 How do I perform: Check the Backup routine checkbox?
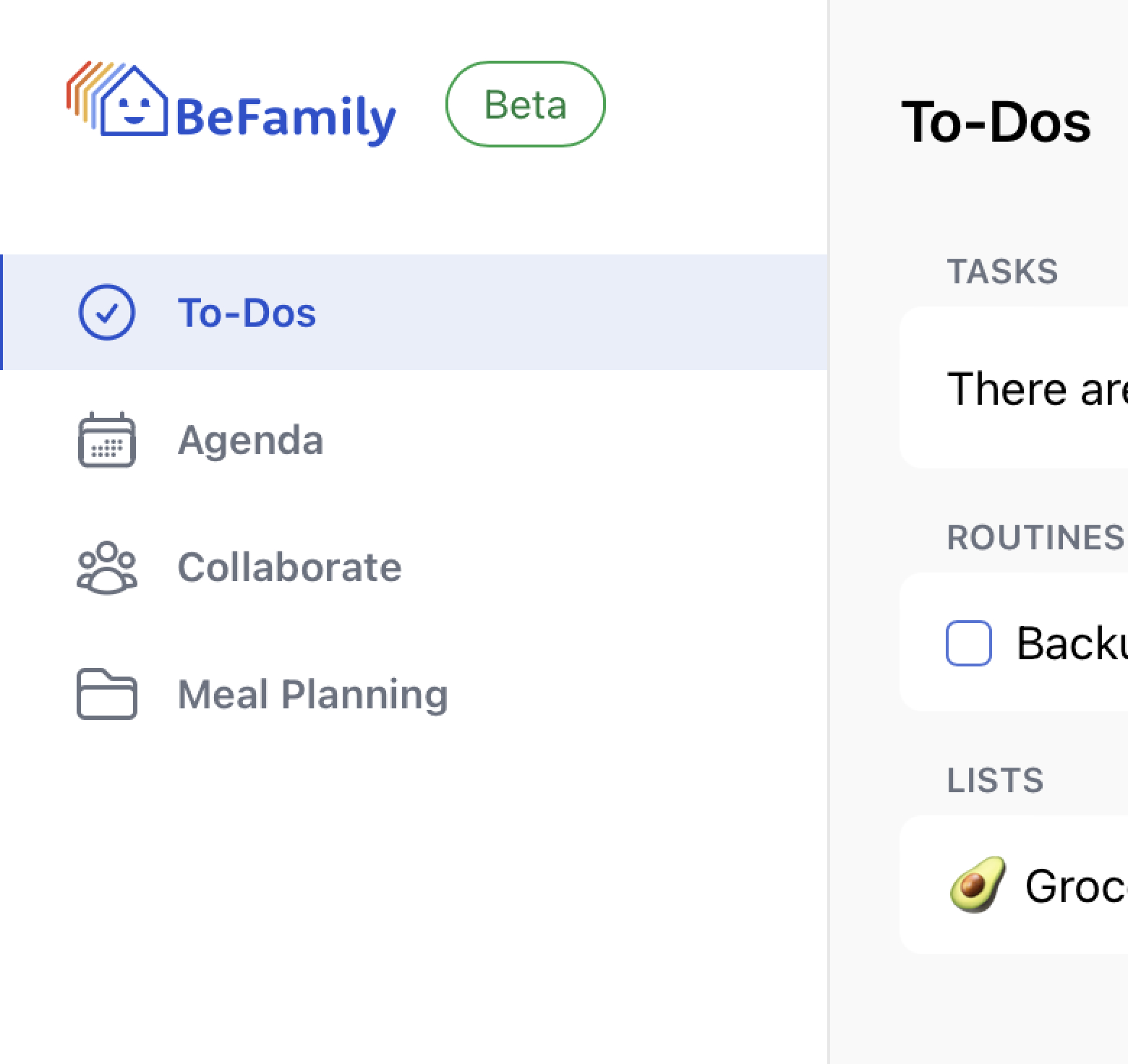[969, 643]
